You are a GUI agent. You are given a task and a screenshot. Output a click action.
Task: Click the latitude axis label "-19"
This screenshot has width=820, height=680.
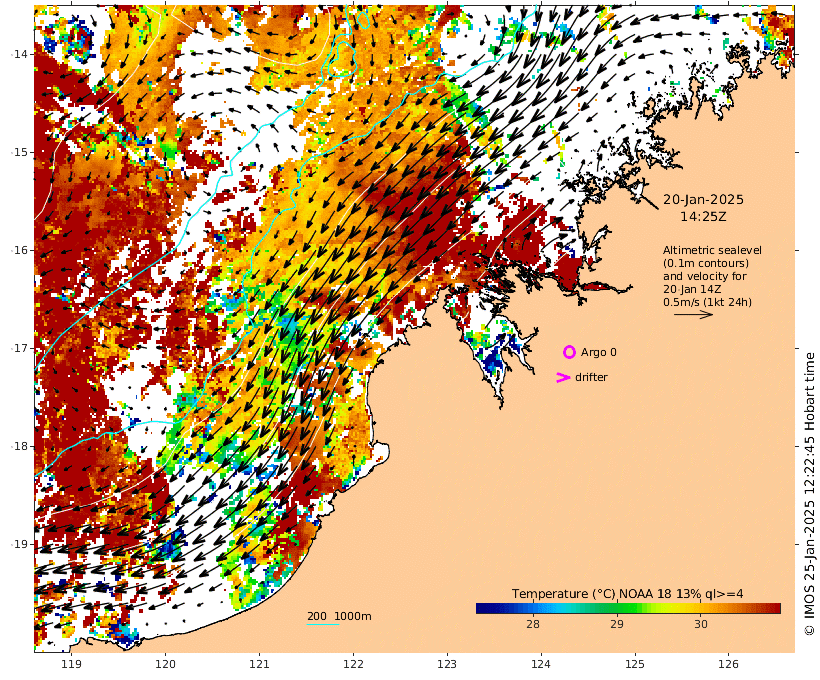point(18,544)
